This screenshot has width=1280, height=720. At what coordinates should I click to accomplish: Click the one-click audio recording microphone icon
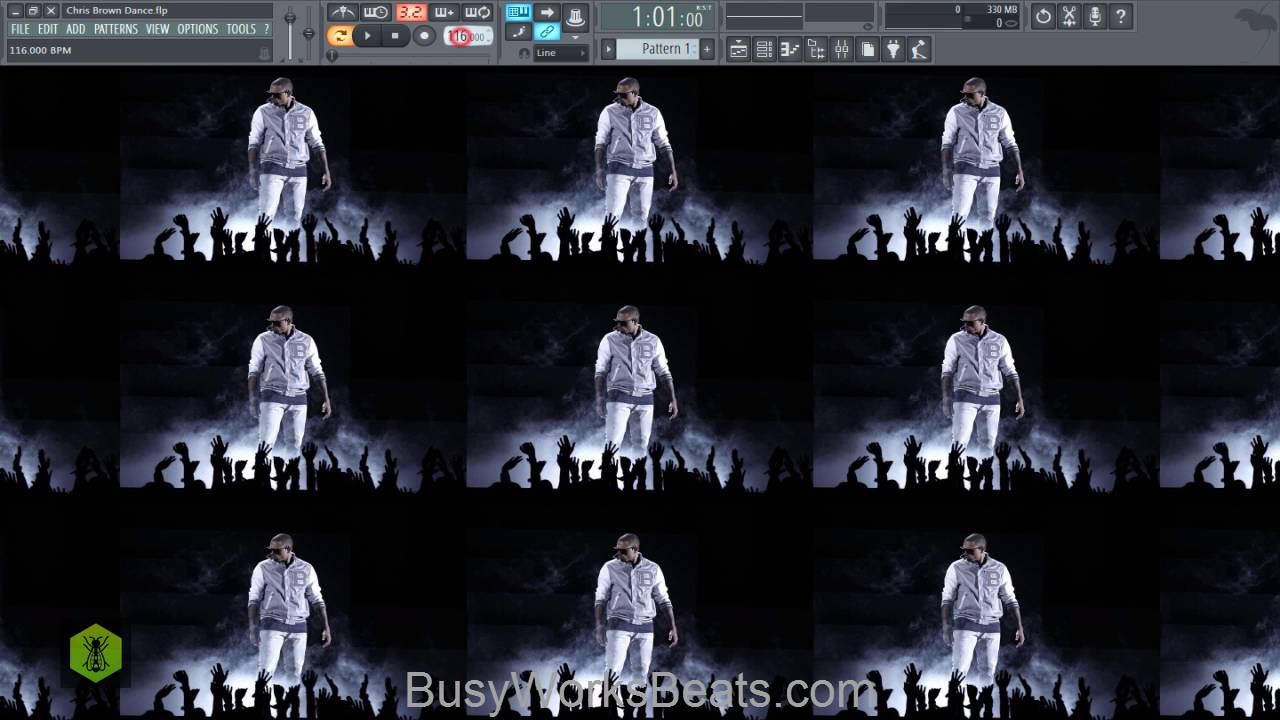[x=1095, y=16]
